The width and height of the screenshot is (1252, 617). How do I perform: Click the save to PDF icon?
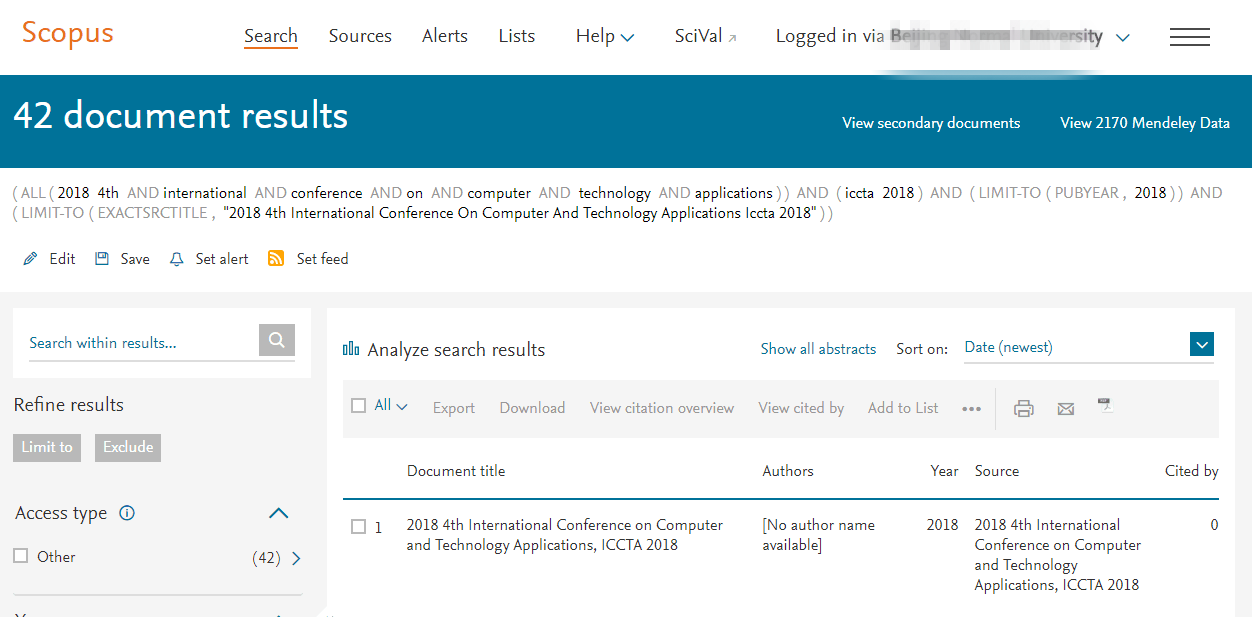pyautogui.click(x=1105, y=406)
